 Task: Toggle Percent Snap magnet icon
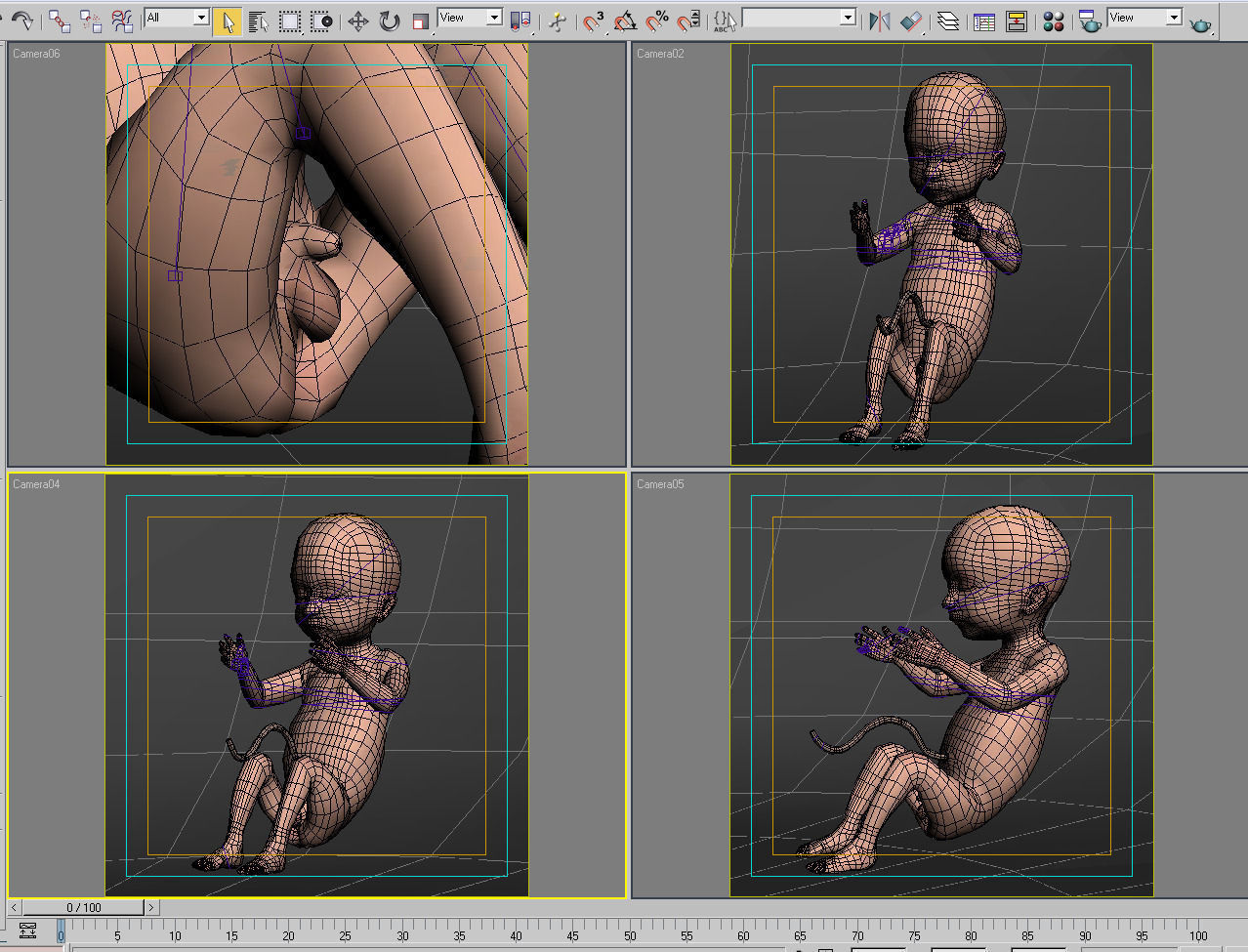pos(657,21)
